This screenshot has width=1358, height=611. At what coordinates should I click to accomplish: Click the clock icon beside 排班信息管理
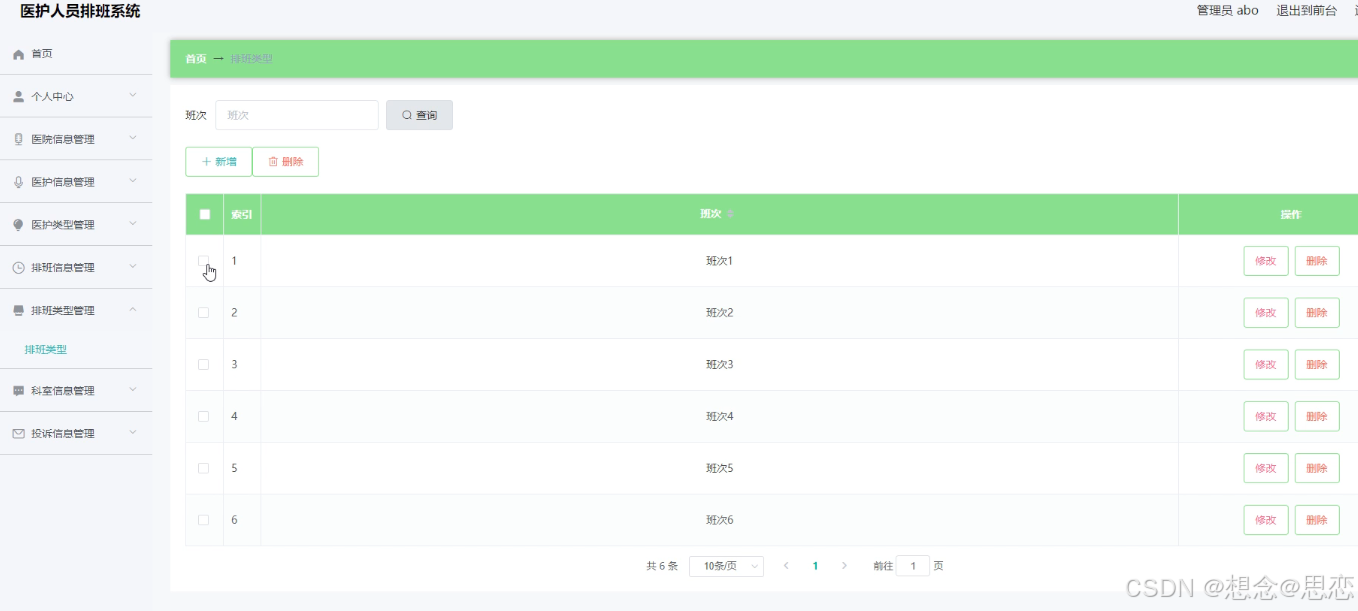[18, 268]
